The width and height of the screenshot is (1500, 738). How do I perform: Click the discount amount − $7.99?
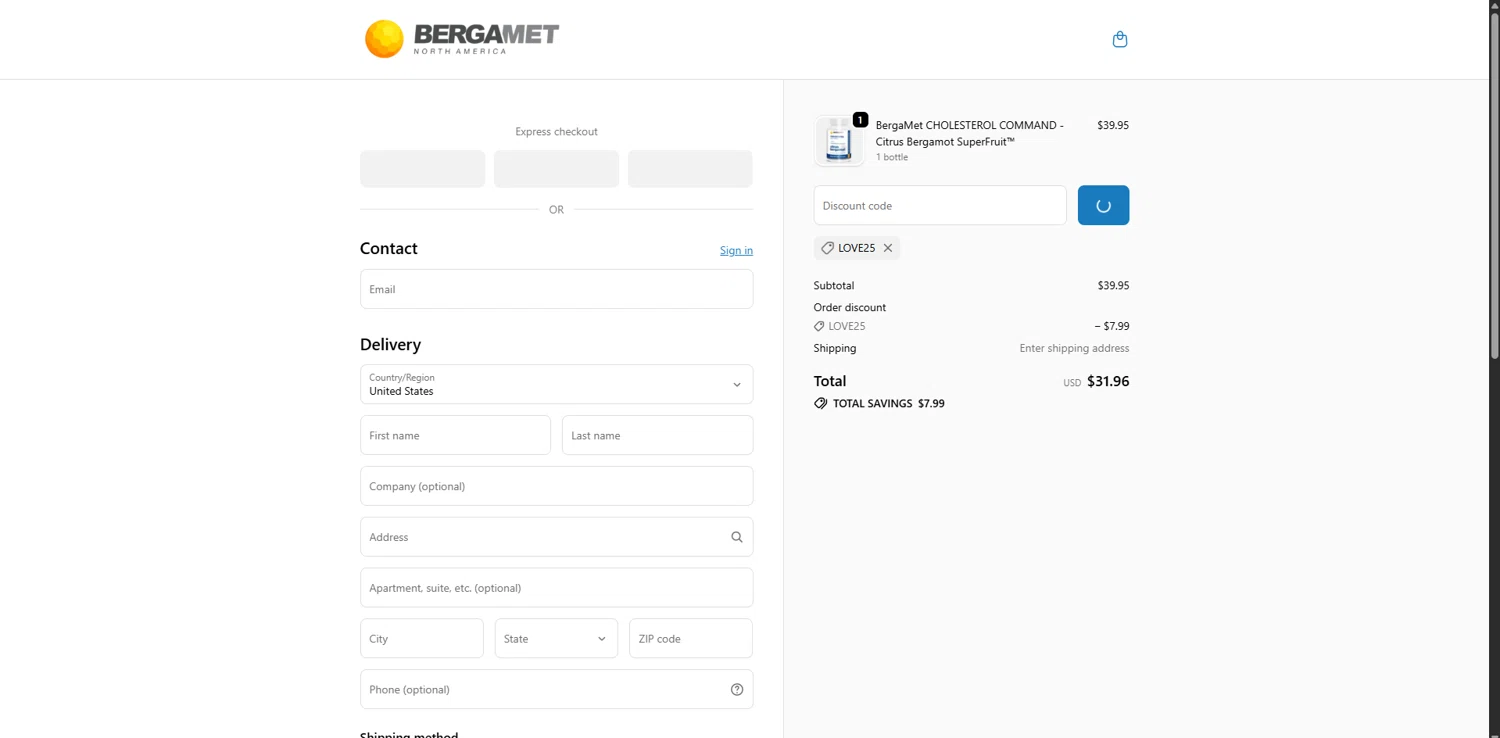(x=1112, y=326)
